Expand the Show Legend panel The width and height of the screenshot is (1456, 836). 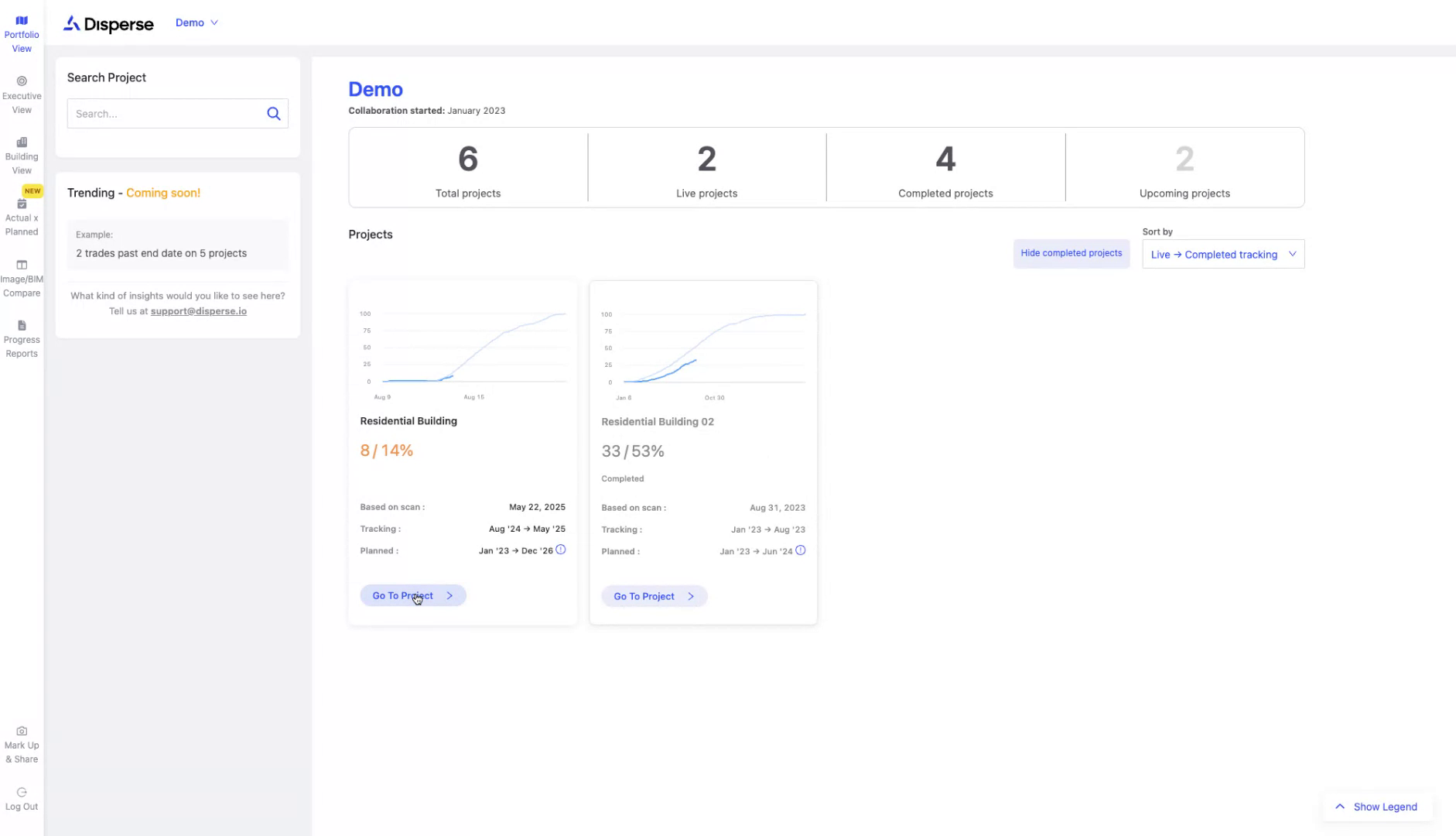pyautogui.click(x=1377, y=807)
